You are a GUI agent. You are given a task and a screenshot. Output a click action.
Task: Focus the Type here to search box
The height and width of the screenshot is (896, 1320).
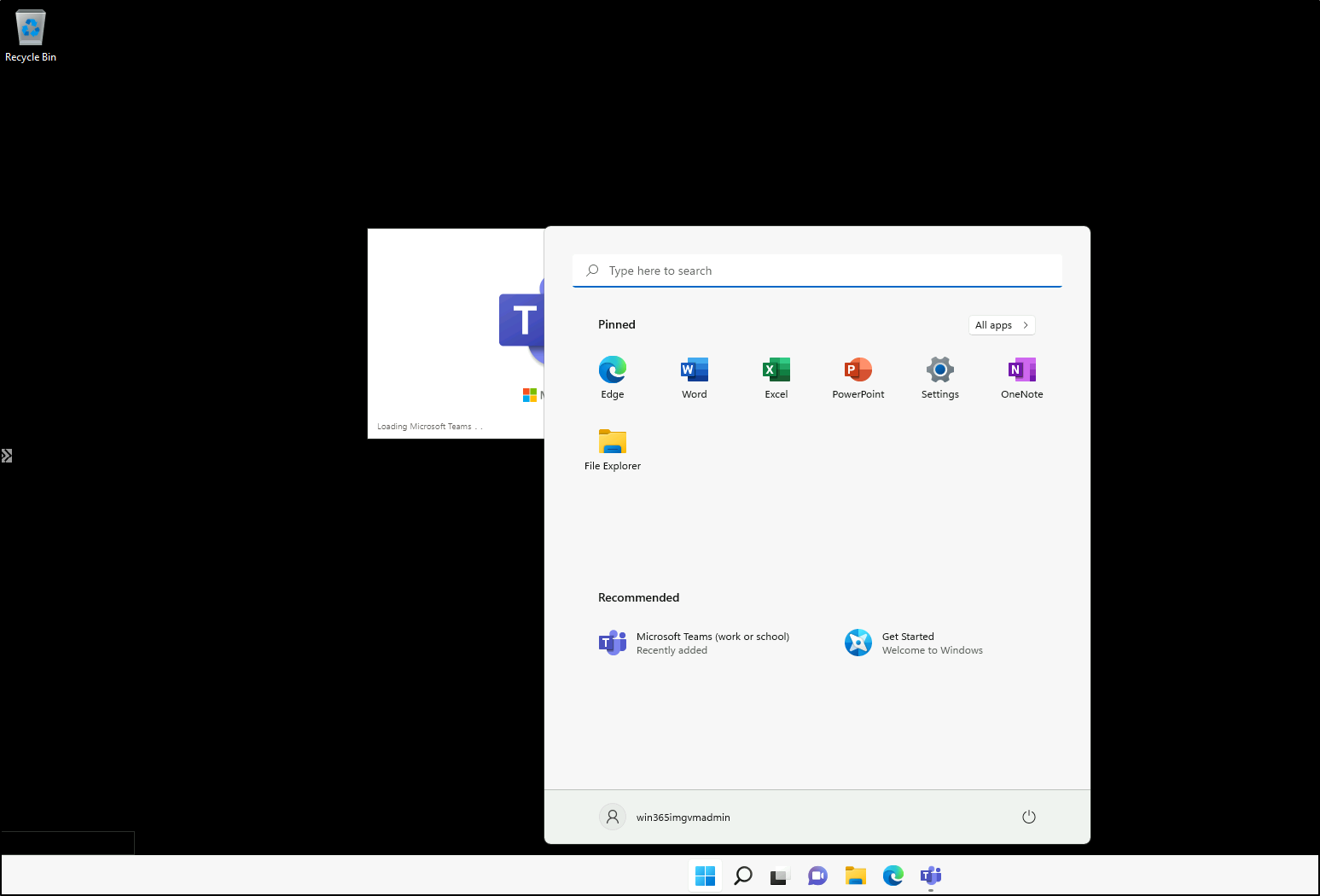(x=817, y=271)
